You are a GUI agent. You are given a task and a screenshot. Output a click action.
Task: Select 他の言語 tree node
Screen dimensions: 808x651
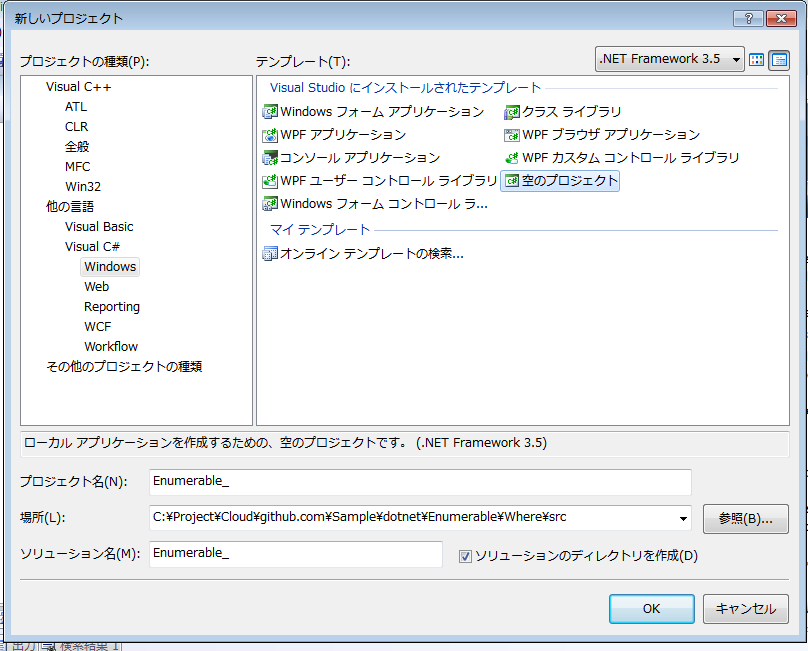[70, 207]
